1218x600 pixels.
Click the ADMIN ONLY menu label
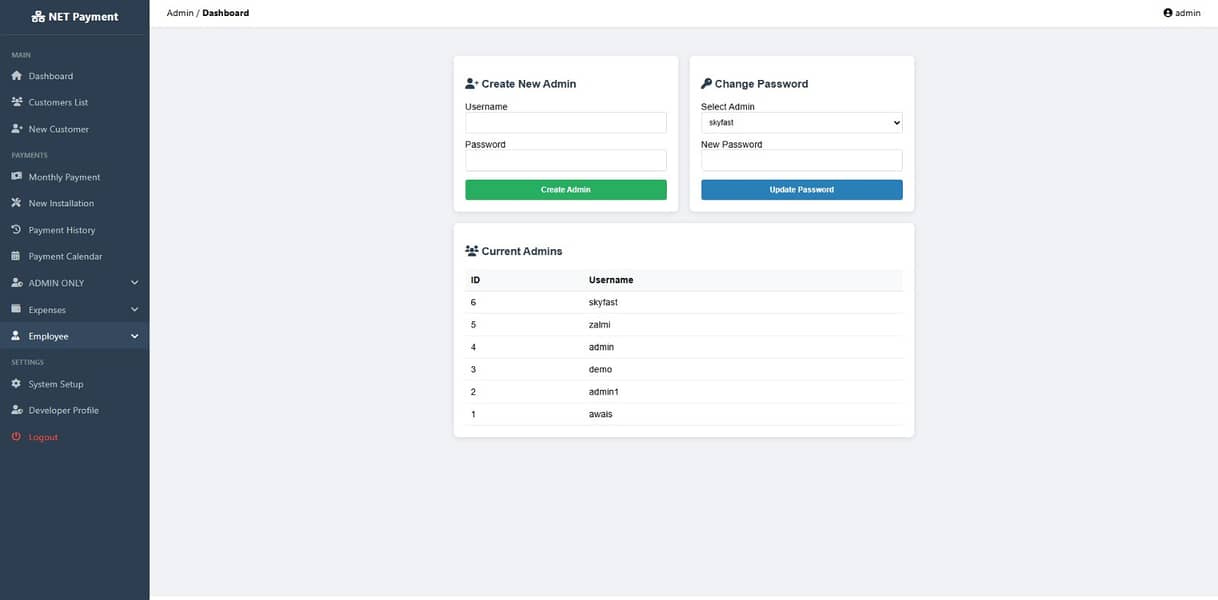pos(56,283)
